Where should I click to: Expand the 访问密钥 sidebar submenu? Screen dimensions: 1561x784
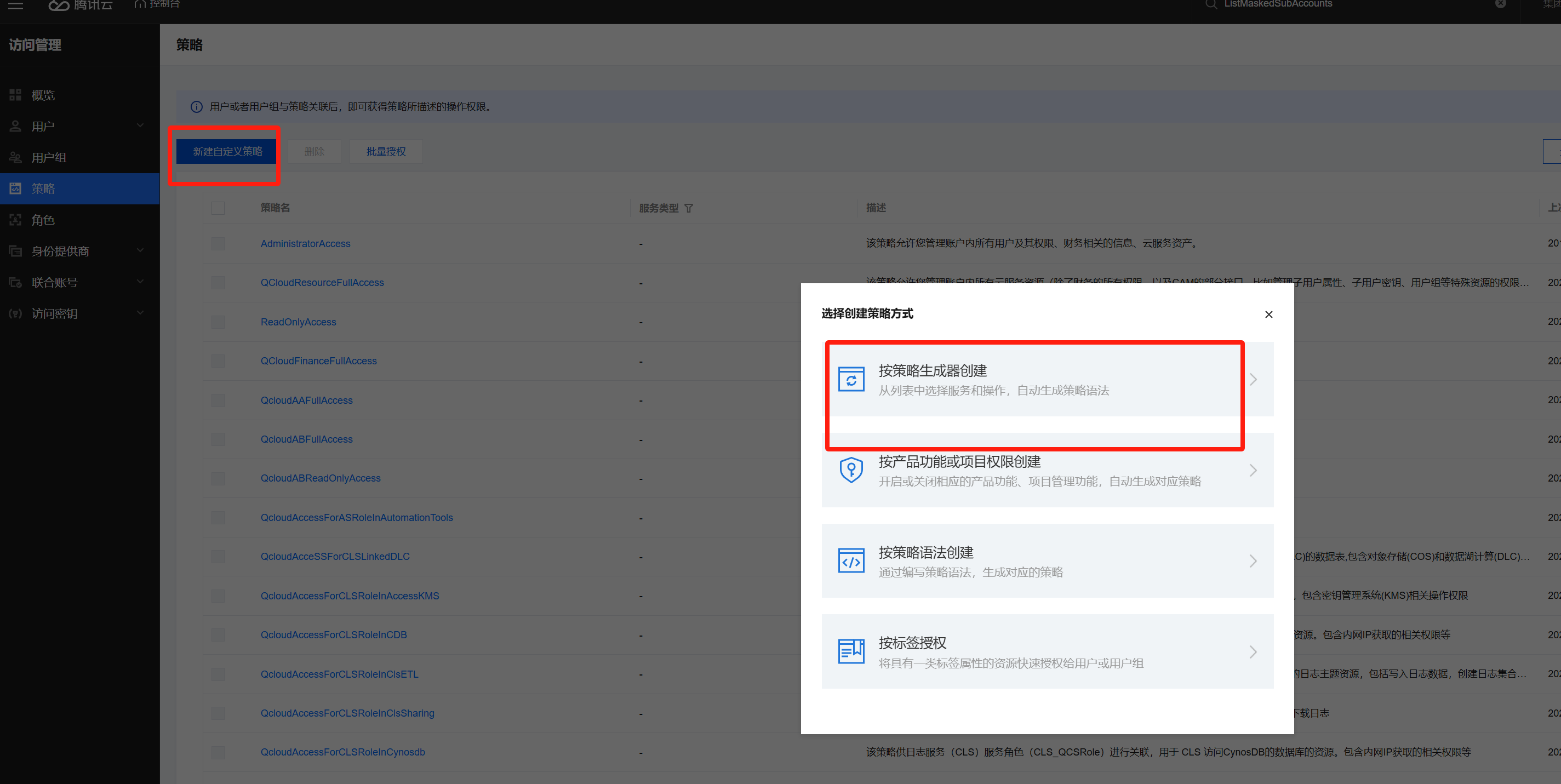(x=140, y=313)
